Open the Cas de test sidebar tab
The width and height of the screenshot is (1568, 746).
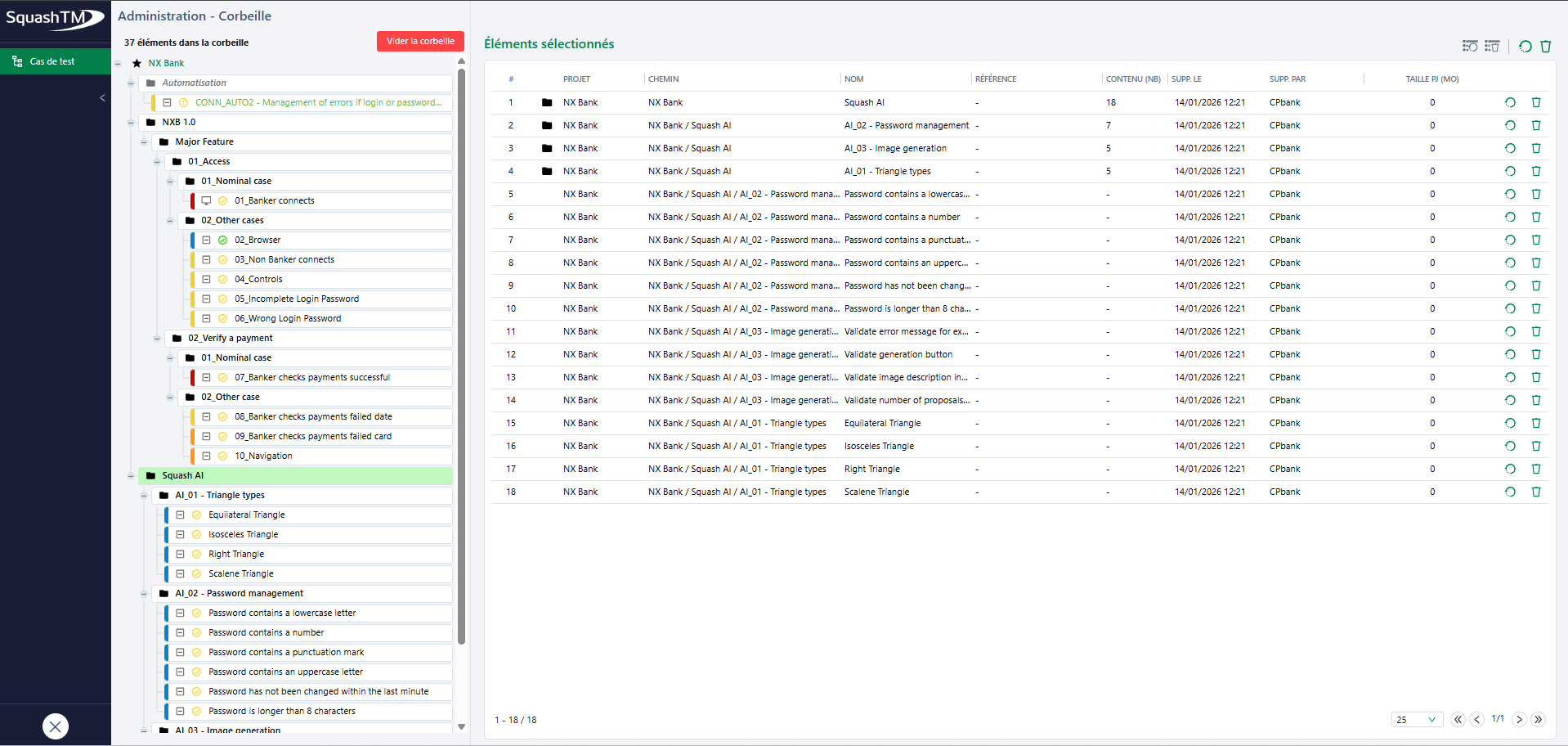[52, 61]
